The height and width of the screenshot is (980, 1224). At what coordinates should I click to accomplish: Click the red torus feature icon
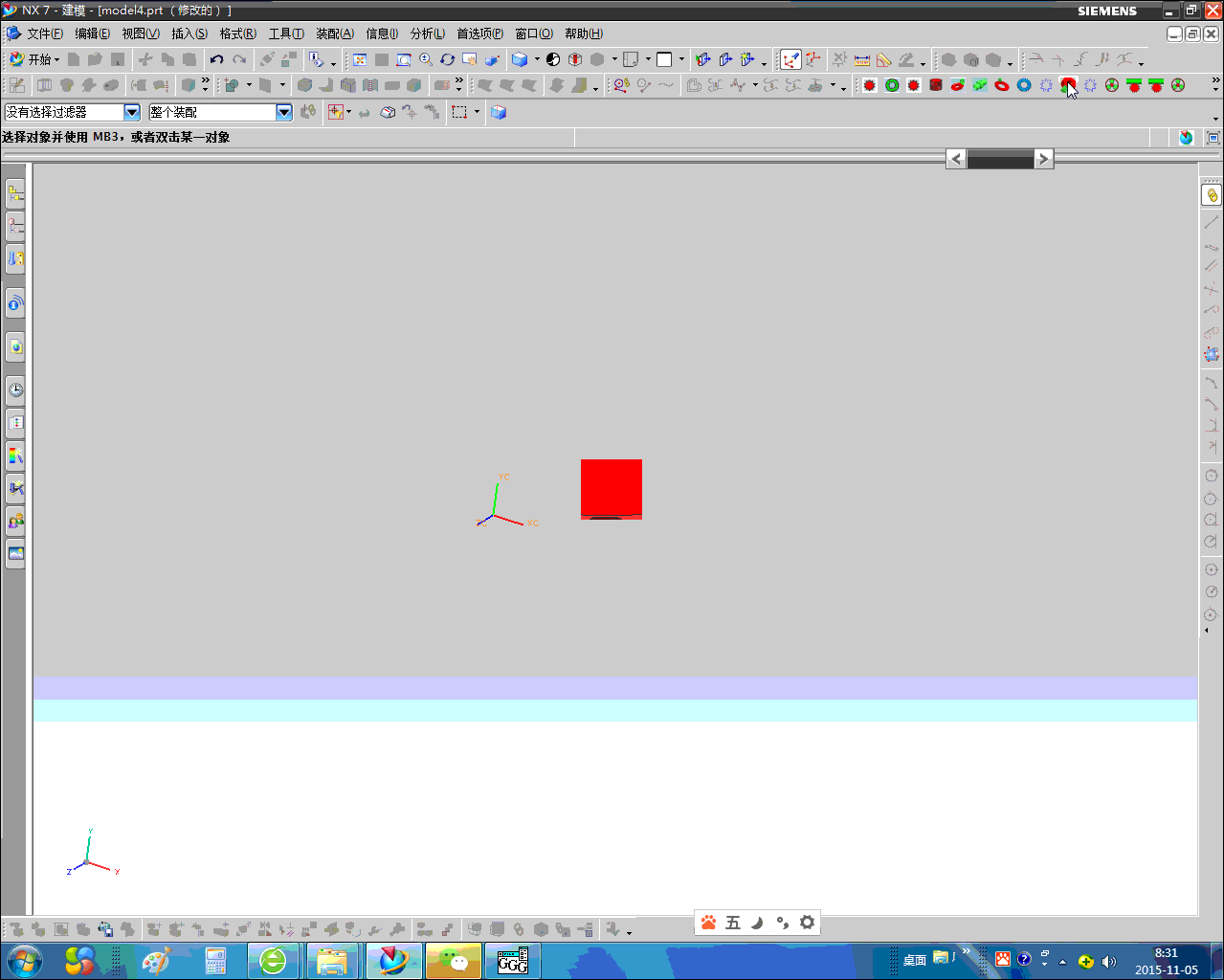(x=1002, y=85)
